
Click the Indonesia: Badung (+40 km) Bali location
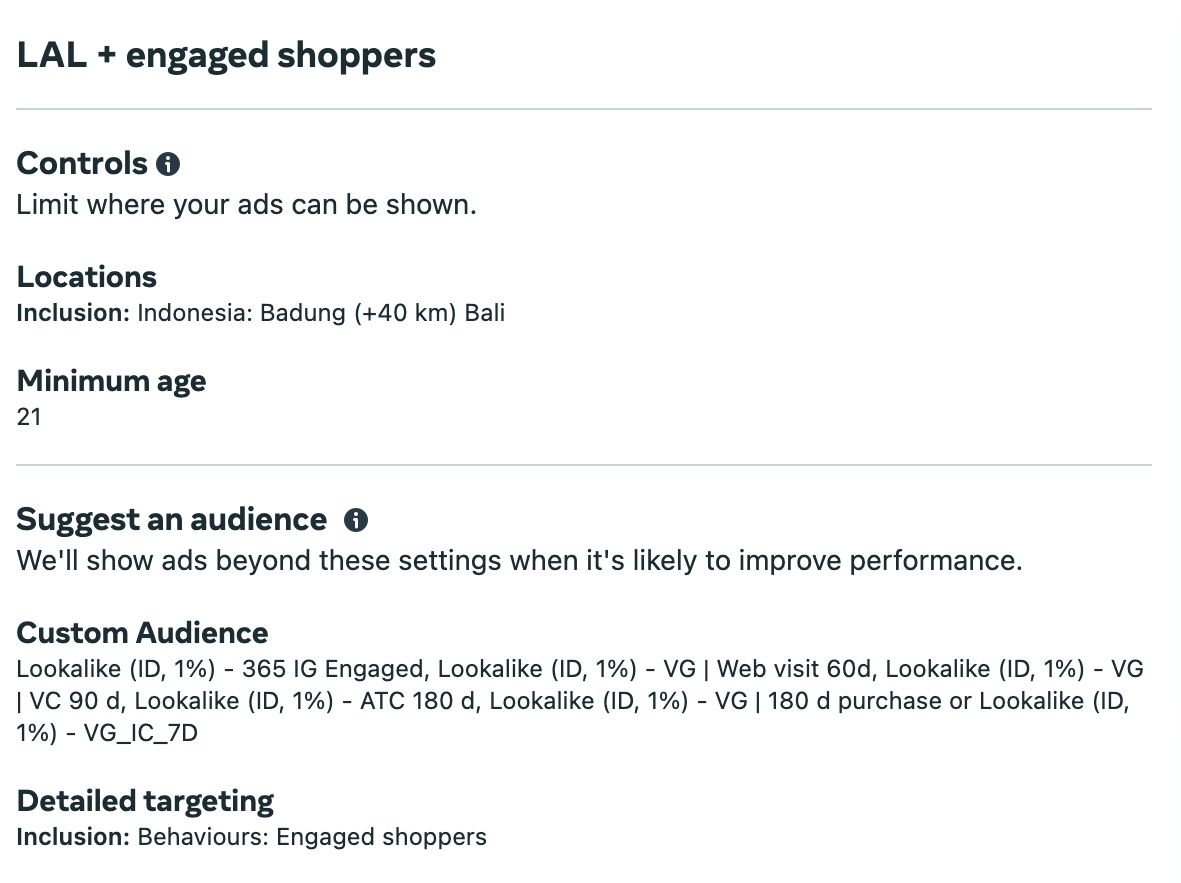click(321, 313)
